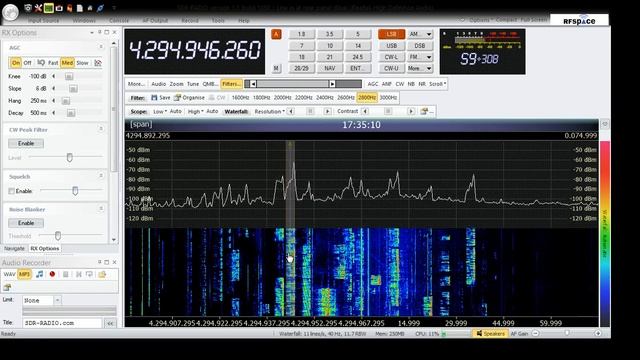Open the Scope High dropdown
The width and height of the screenshot is (640, 360).
point(196,111)
